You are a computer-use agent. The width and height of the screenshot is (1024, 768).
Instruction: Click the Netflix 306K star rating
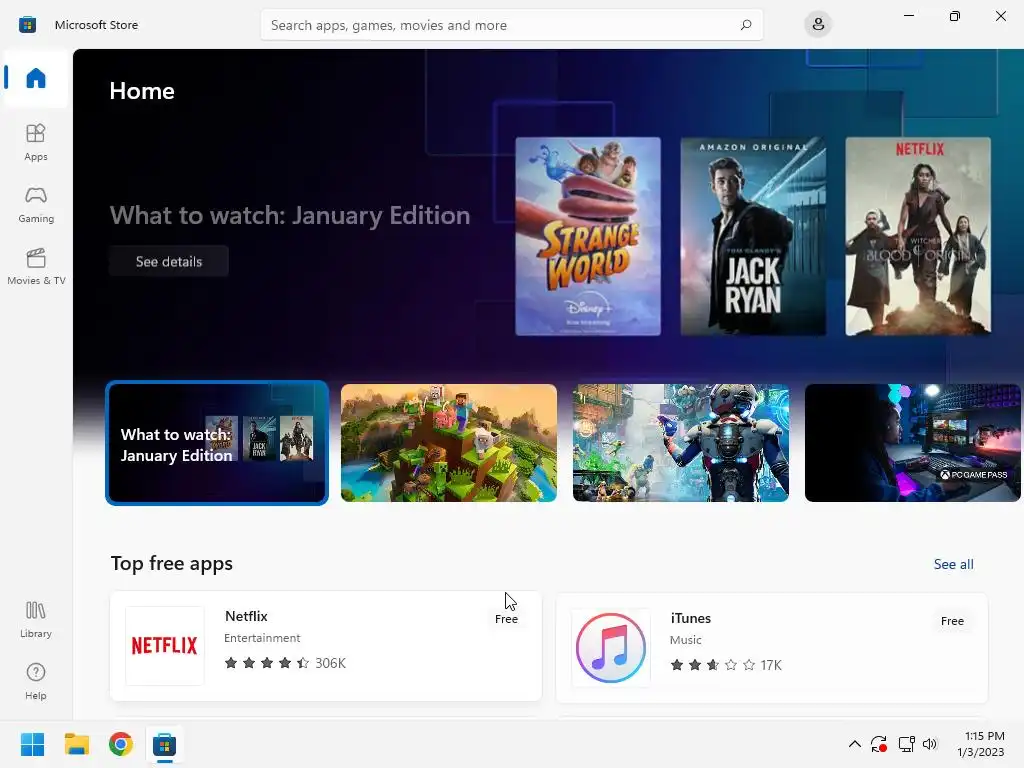tap(285, 663)
